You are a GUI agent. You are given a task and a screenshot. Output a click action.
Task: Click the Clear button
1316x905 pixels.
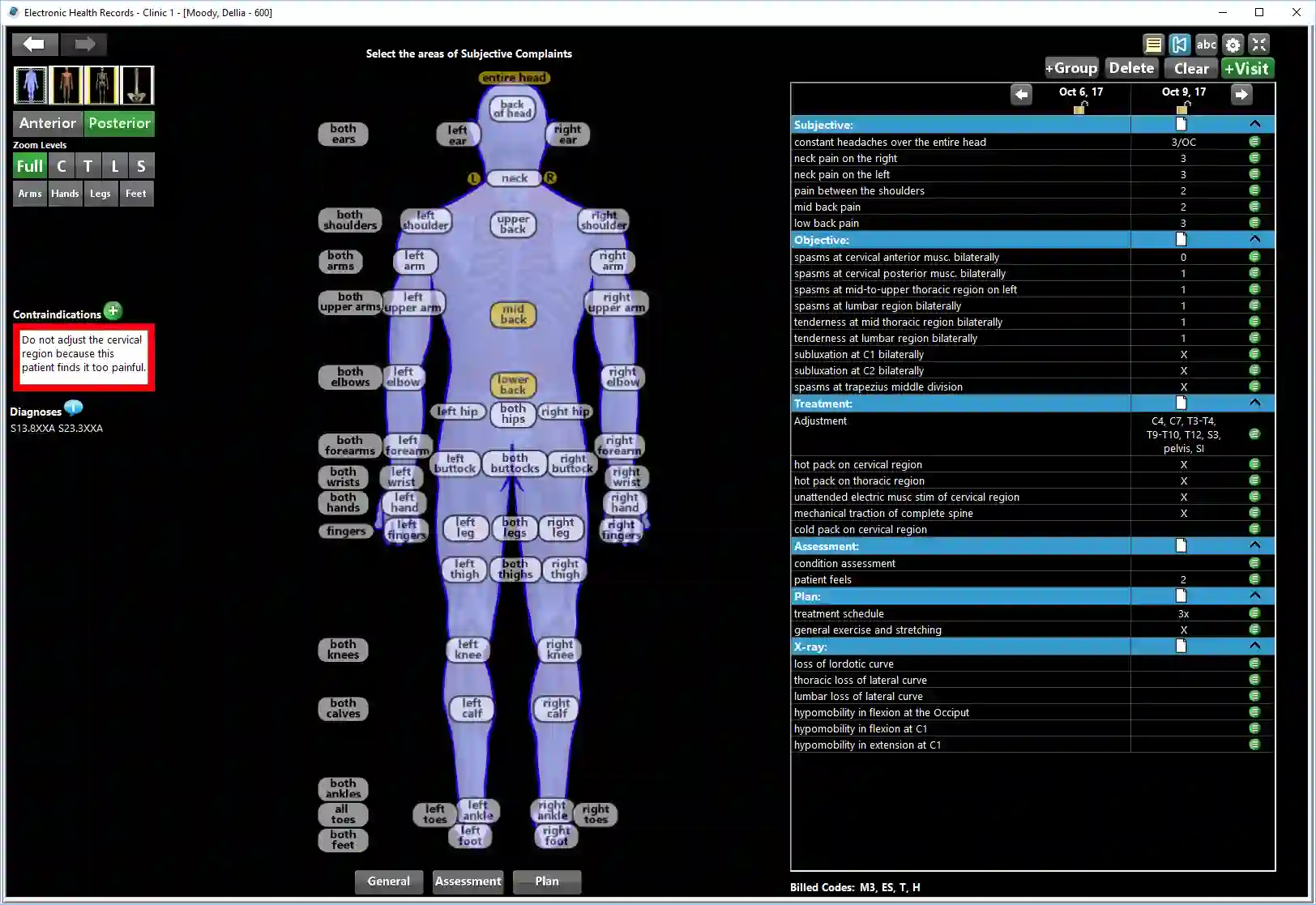[1190, 68]
